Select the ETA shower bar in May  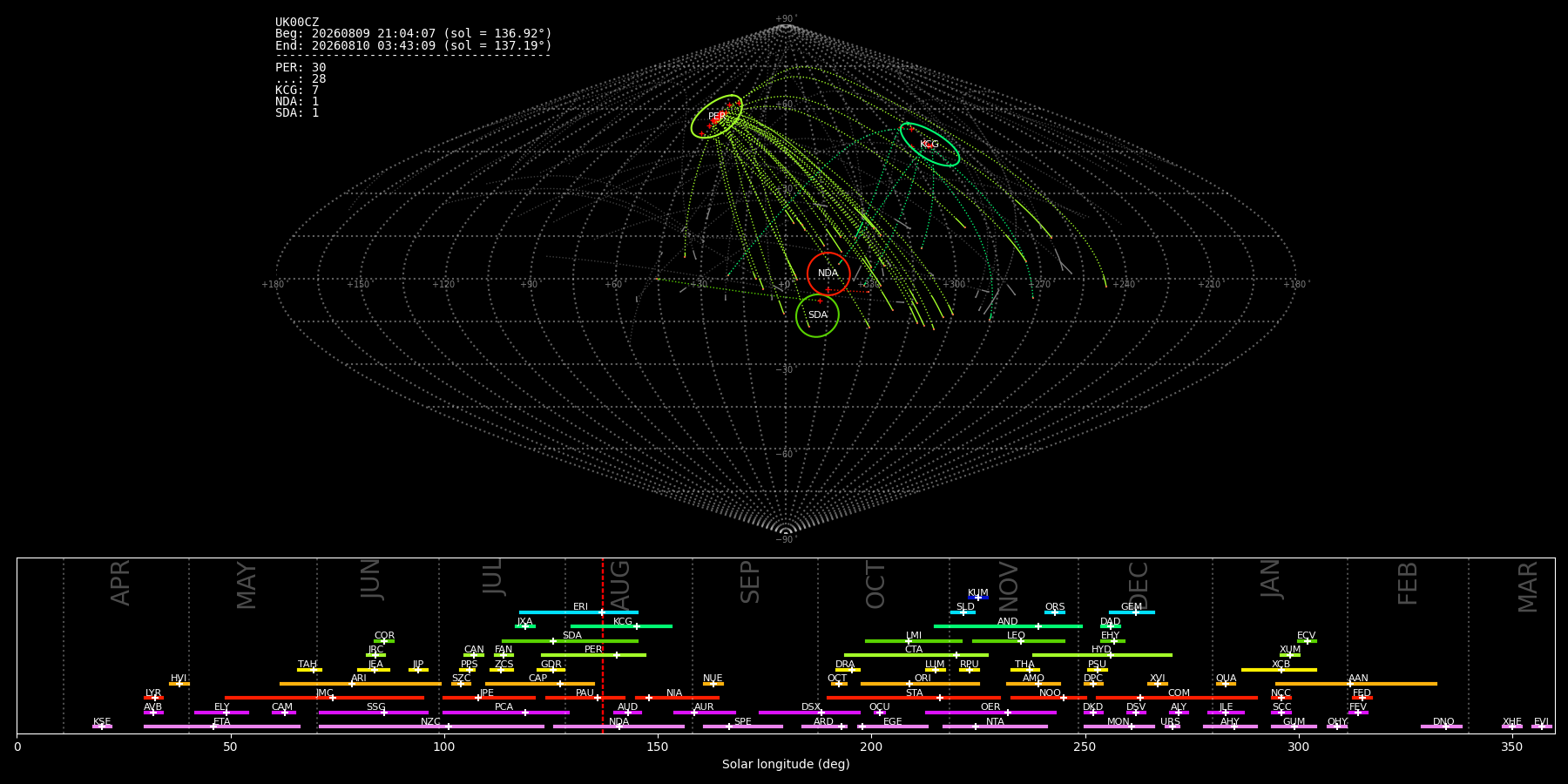coord(222,727)
